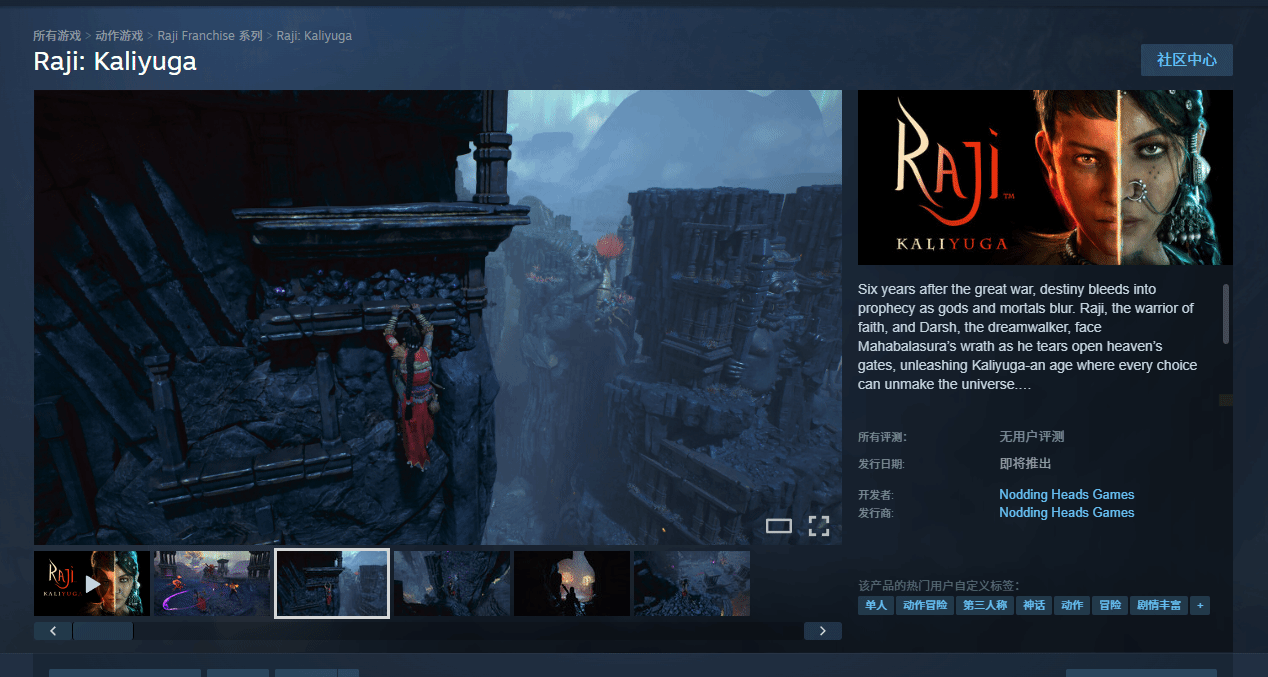Select the 剧情丰富 tag
The width and height of the screenshot is (1268, 677).
tap(1158, 605)
